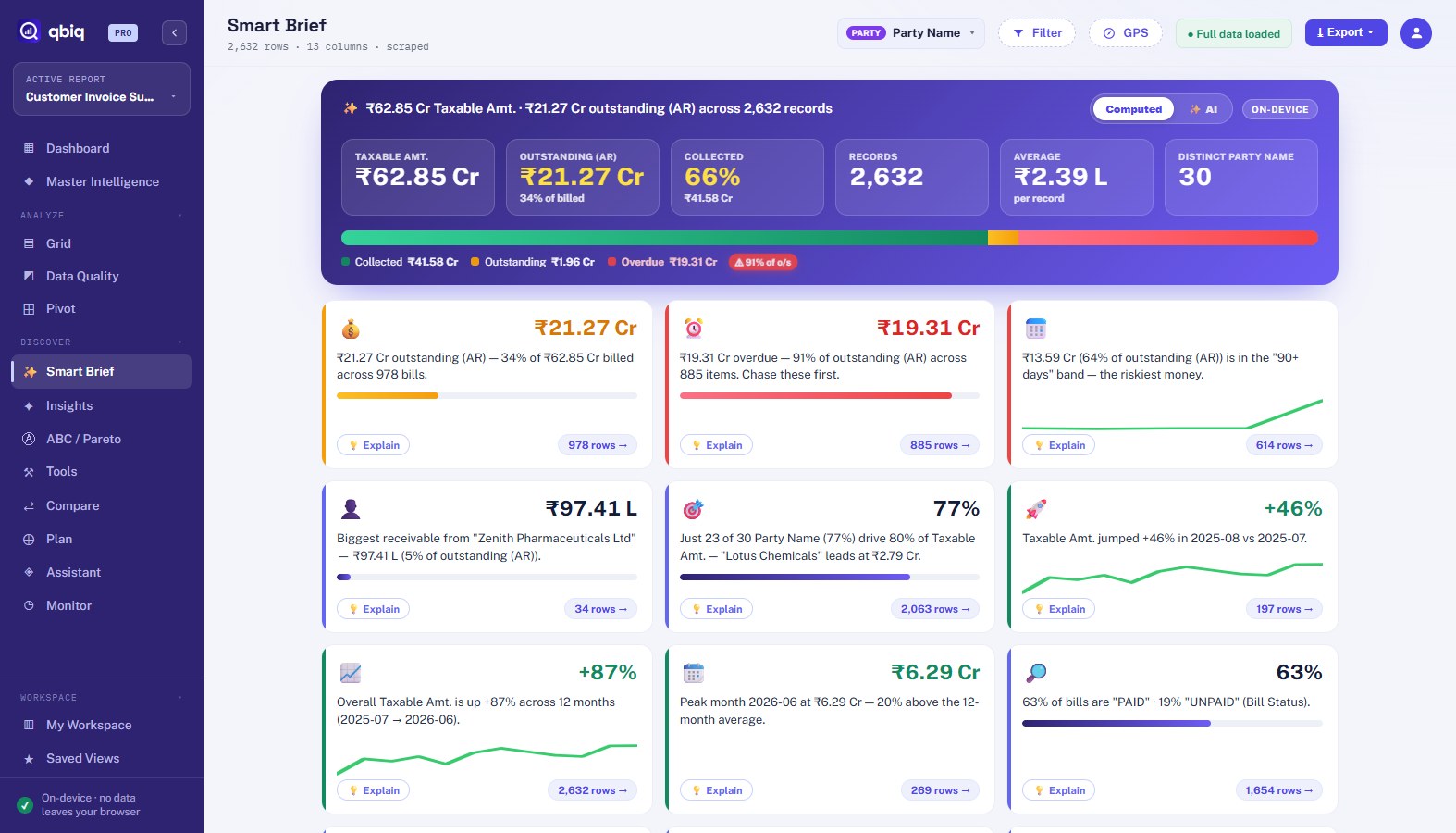The image size is (1456, 833).
Task: Switch summary to AI mode
Action: click(x=1203, y=109)
